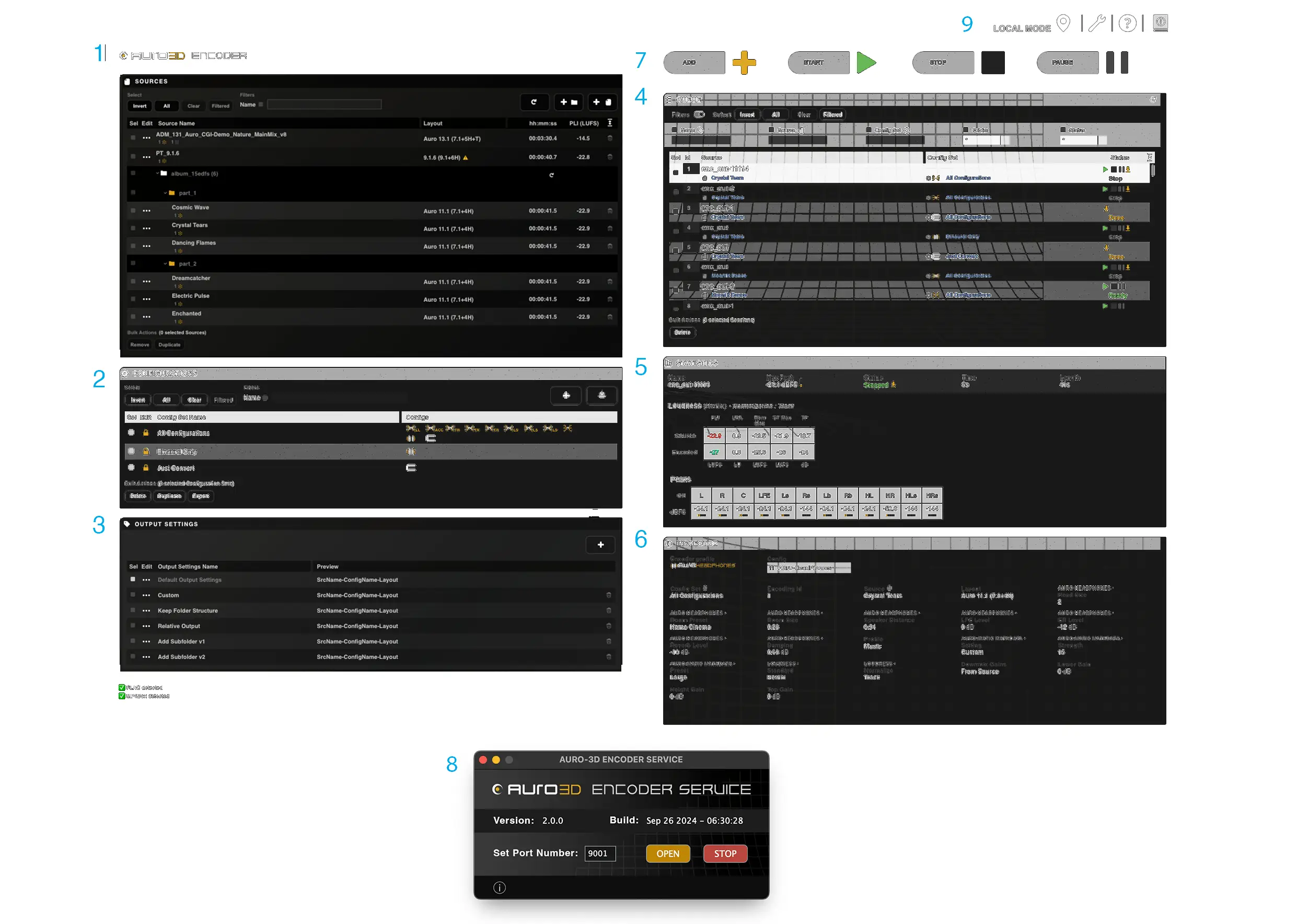
Task: Tick the checkbox for ADM_131_Auro_CGI-Demo_Nature_MainMix_v8
Action: click(133, 137)
